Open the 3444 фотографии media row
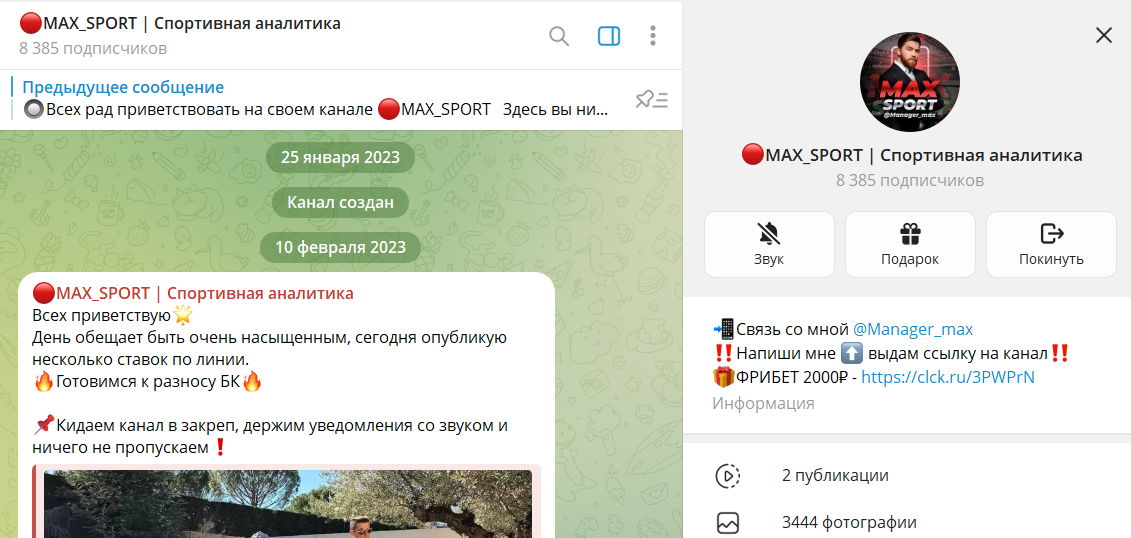Image resolution: width=1131 pixels, height=538 pixels. point(907,522)
